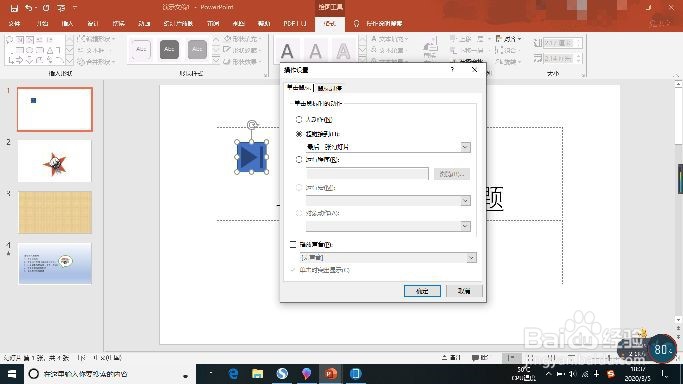683x384 pixels.
Task: Click the rotation handle above the action button
Action: tap(252, 125)
